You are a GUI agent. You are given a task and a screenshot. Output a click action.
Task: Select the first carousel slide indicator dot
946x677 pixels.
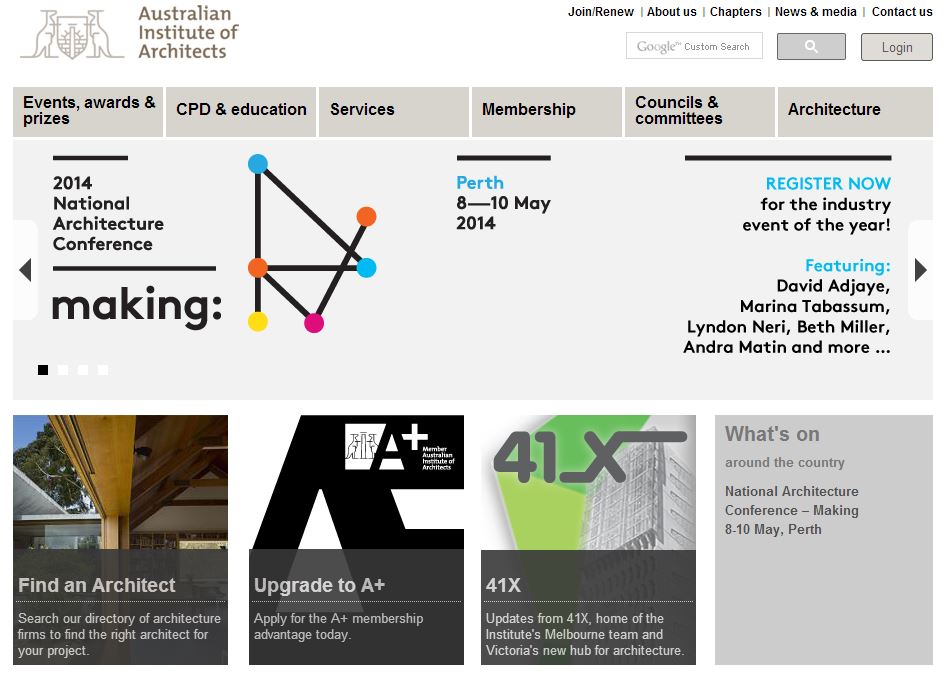pos(43,370)
